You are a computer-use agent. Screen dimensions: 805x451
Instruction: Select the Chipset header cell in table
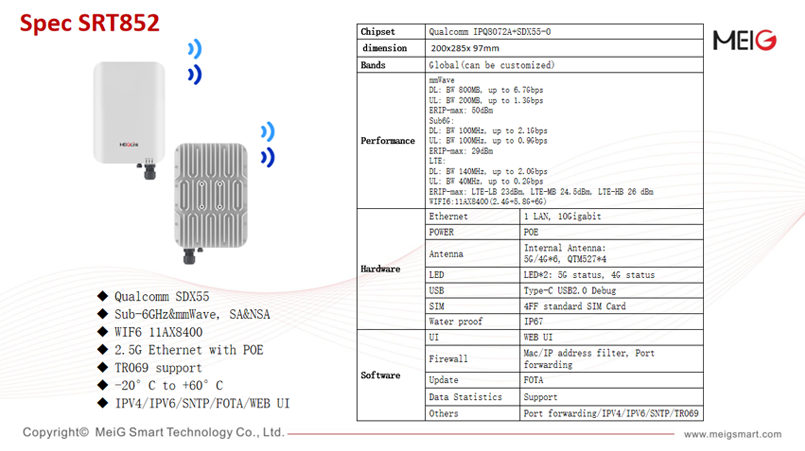(x=390, y=32)
